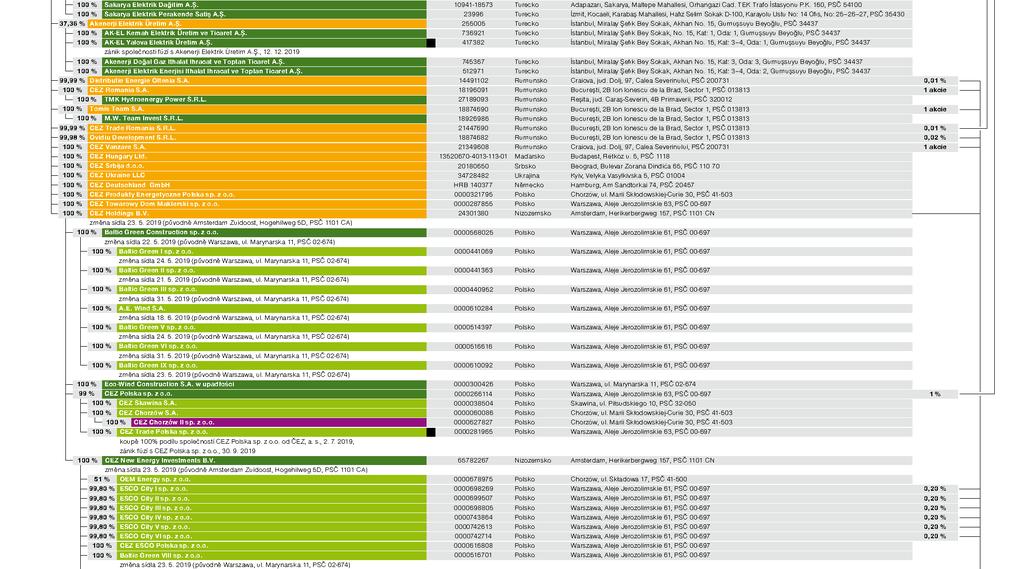Click the black marker beside AK-EL Yalova
This screenshot has width=1024, height=569.
(x=431, y=42)
